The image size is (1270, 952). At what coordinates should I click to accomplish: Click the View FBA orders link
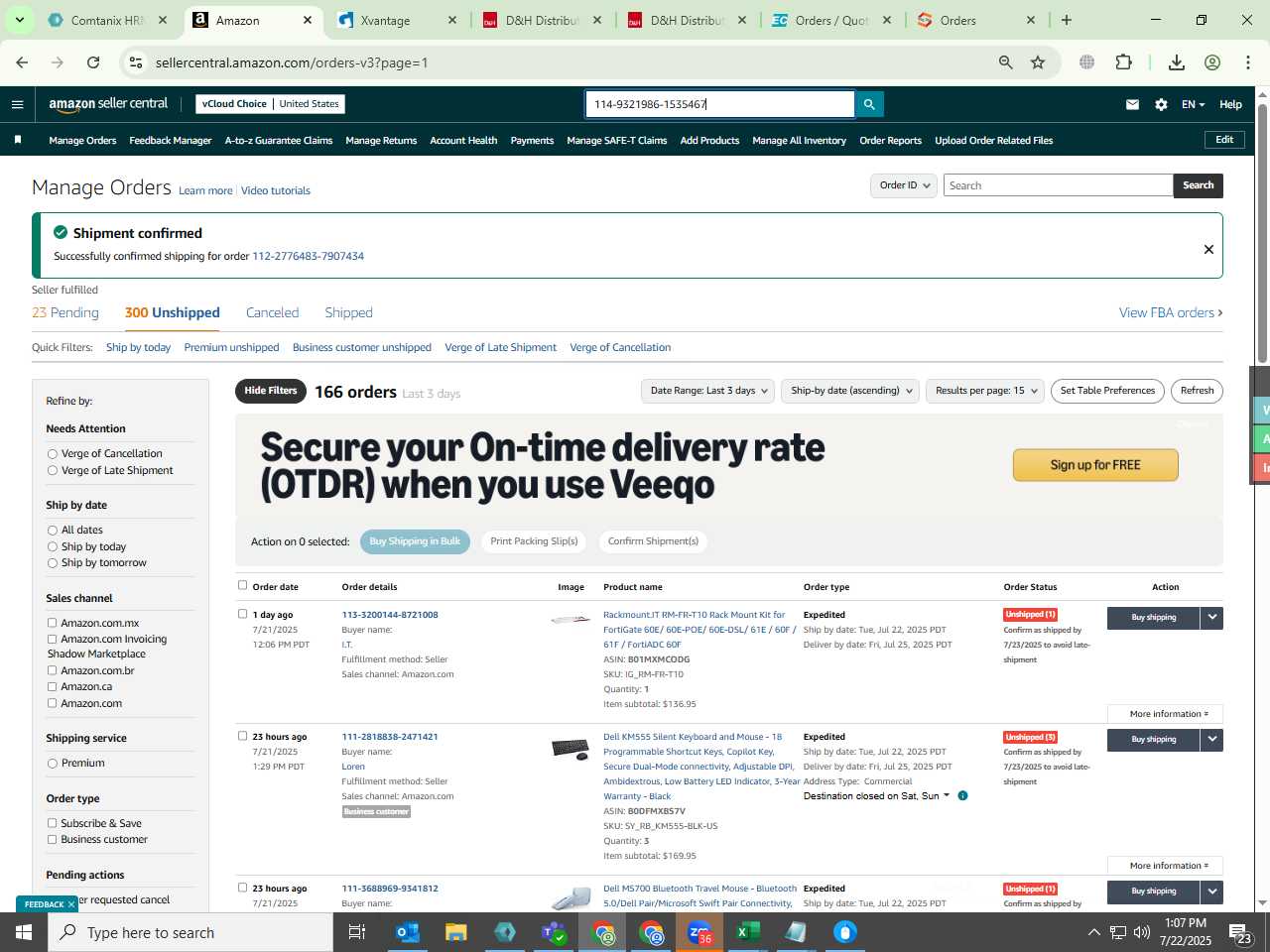tap(1171, 312)
